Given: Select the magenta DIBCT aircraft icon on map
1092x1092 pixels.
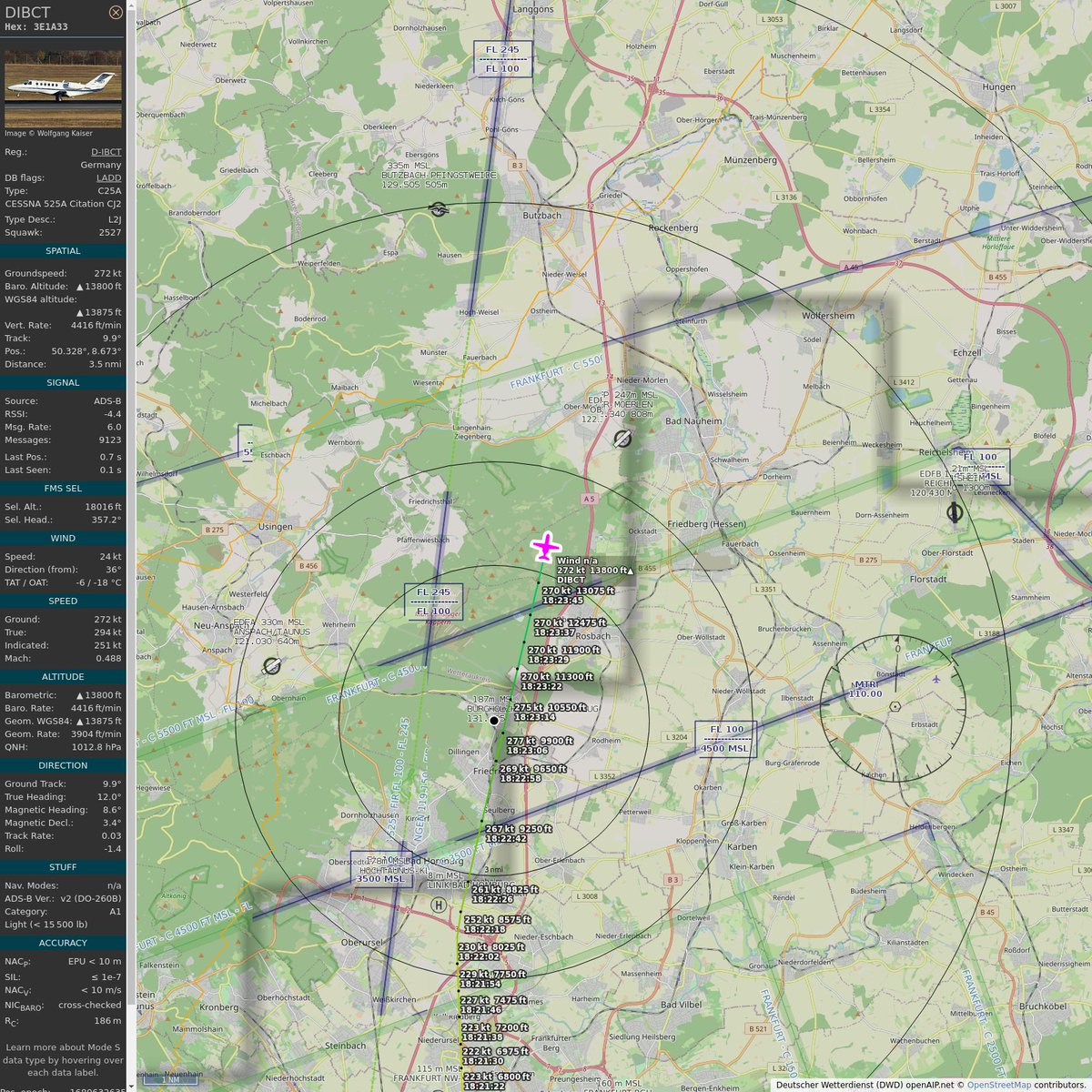Looking at the screenshot, I should 545,548.
